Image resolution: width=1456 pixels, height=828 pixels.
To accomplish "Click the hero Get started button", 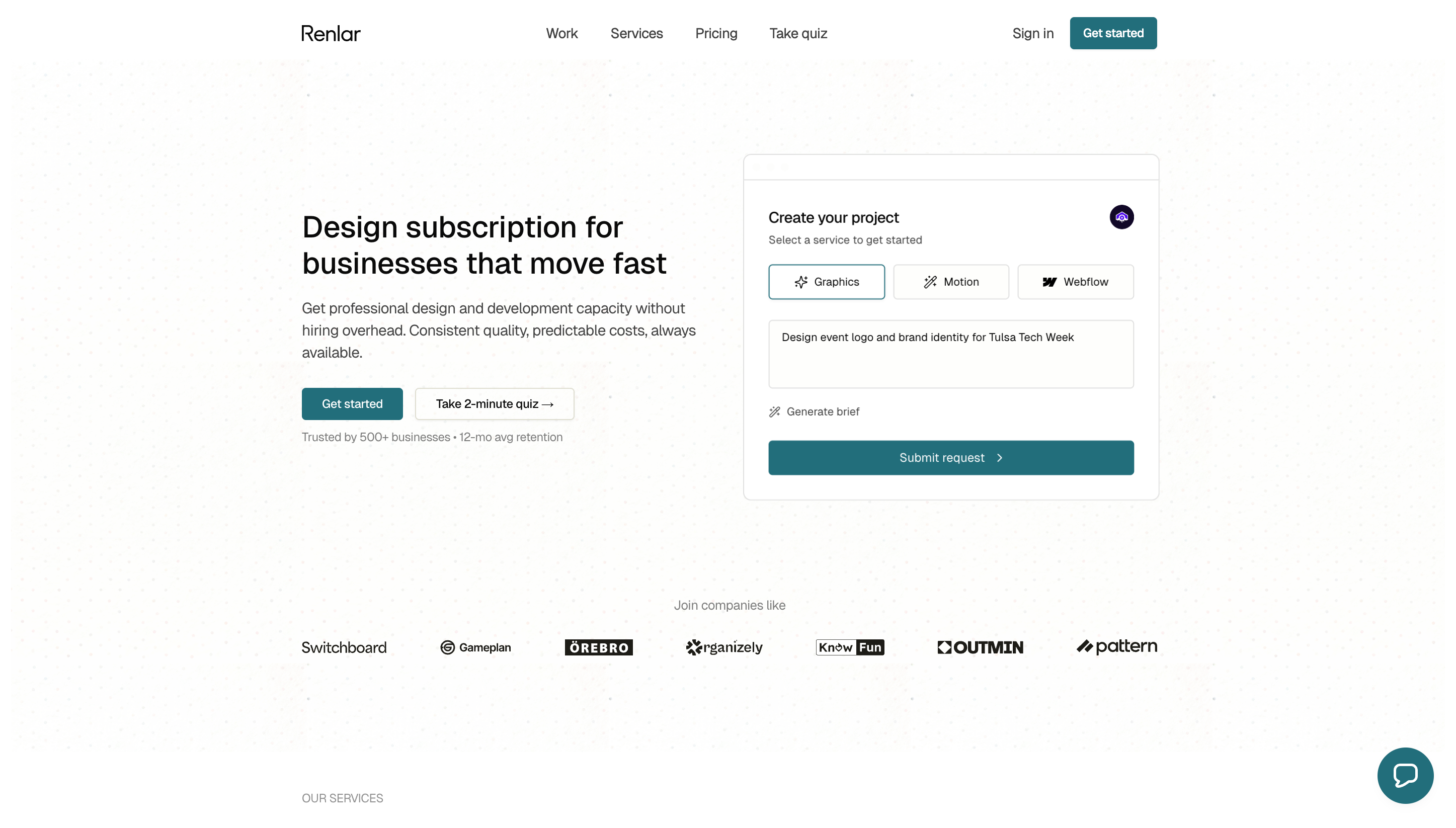I will click(x=352, y=404).
